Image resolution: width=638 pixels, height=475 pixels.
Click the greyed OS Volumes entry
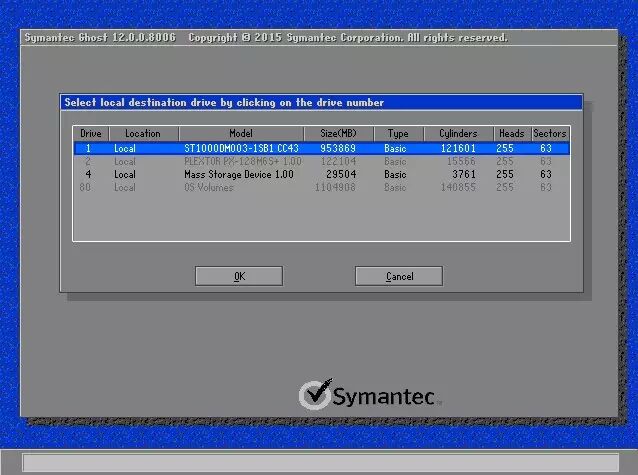(x=209, y=187)
